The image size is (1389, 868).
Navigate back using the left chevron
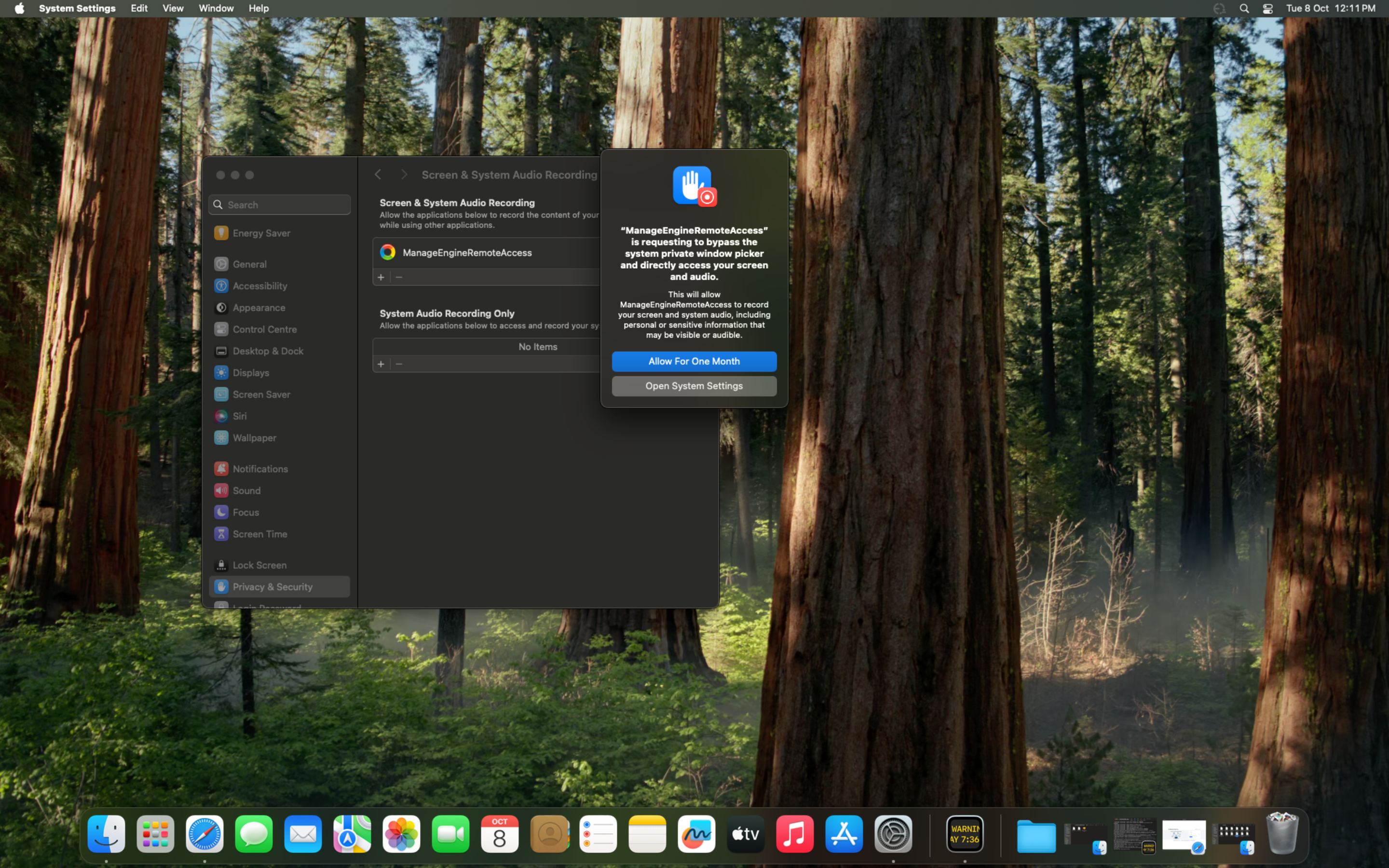(378, 174)
